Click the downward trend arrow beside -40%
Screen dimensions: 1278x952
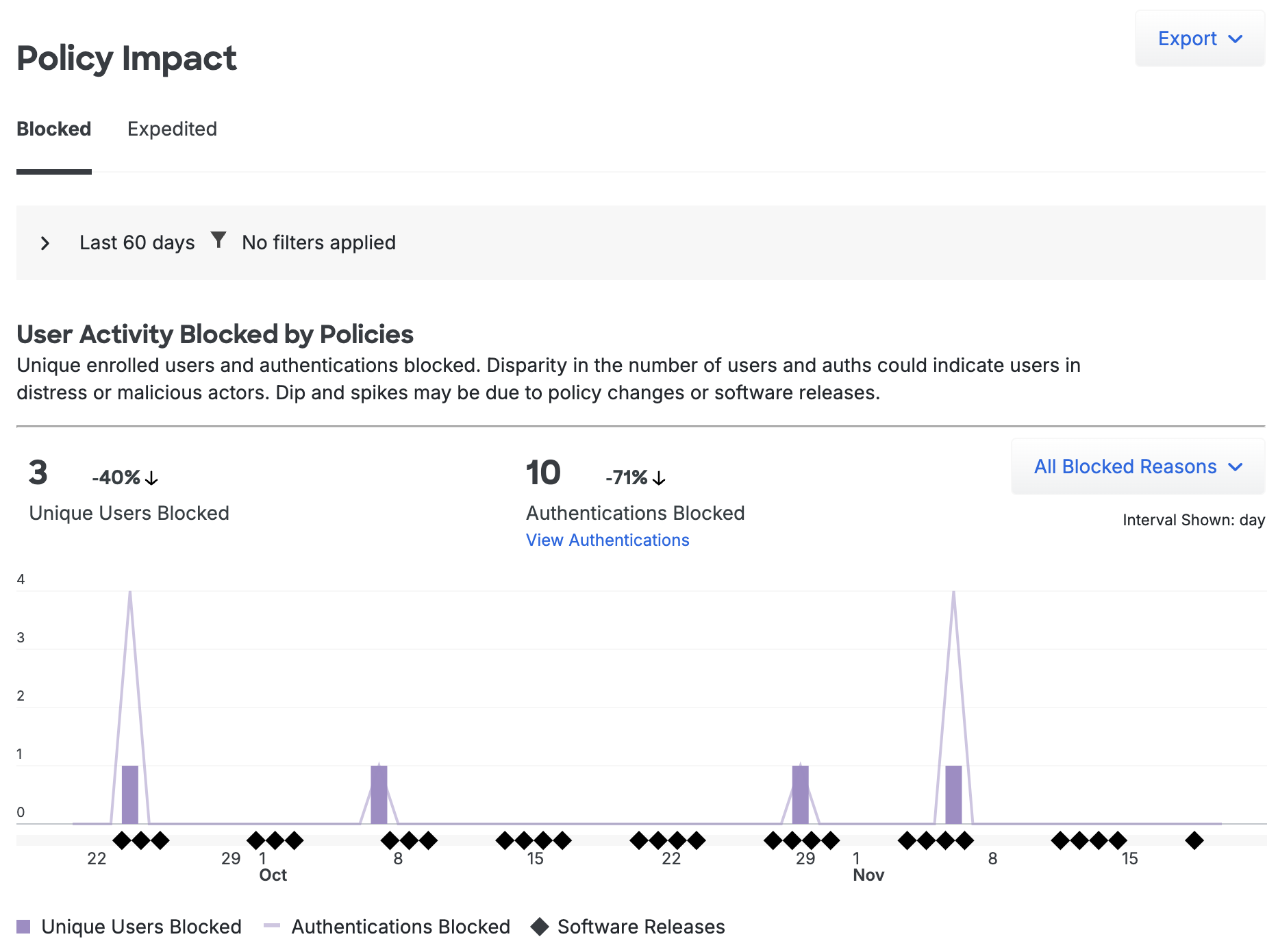[x=152, y=479]
